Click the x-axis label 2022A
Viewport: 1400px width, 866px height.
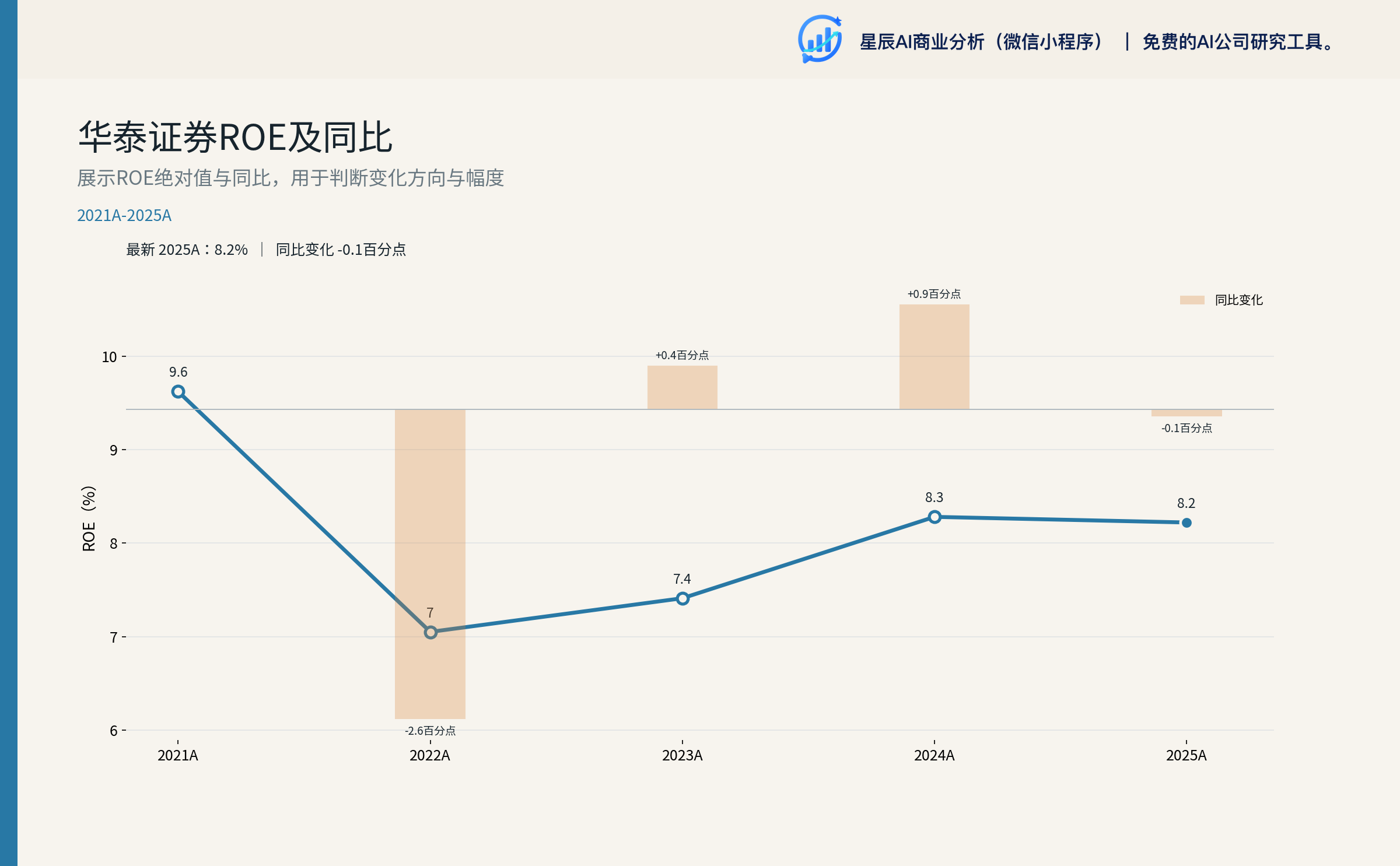click(430, 755)
